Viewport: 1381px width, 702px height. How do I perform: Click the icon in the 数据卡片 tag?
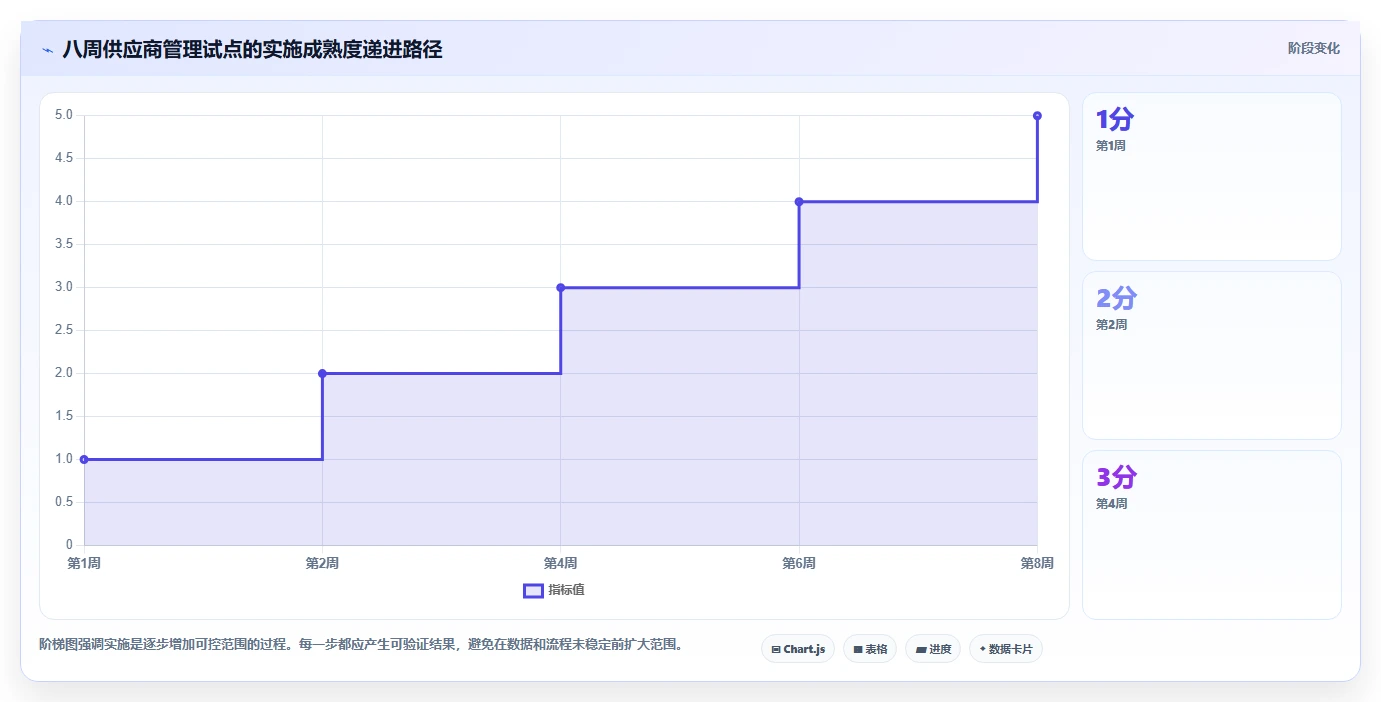pyautogui.click(x=983, y=650)
